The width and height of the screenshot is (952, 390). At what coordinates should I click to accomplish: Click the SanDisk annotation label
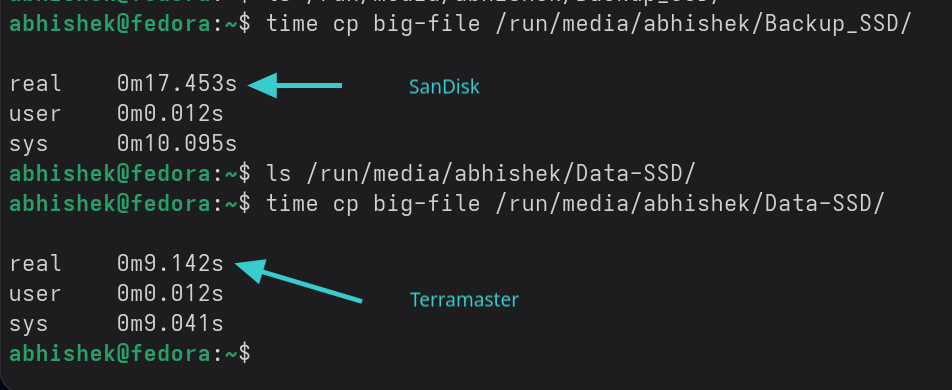444,87
